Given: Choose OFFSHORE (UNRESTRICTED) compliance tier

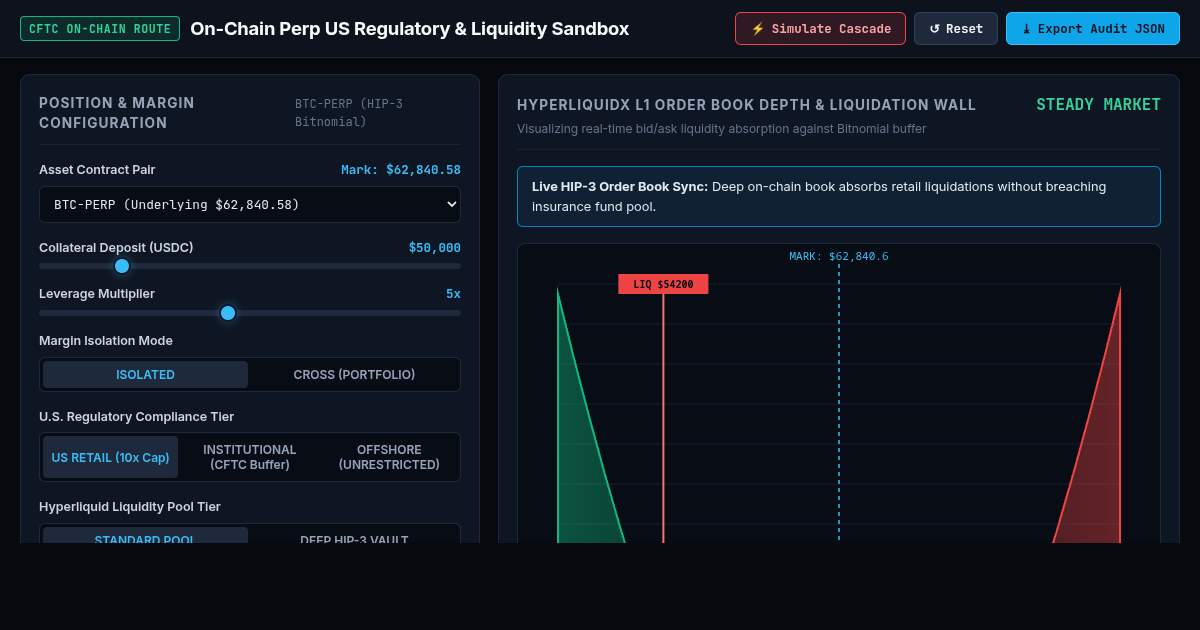Looking at the screenshot, I should [x=389, y=457].
